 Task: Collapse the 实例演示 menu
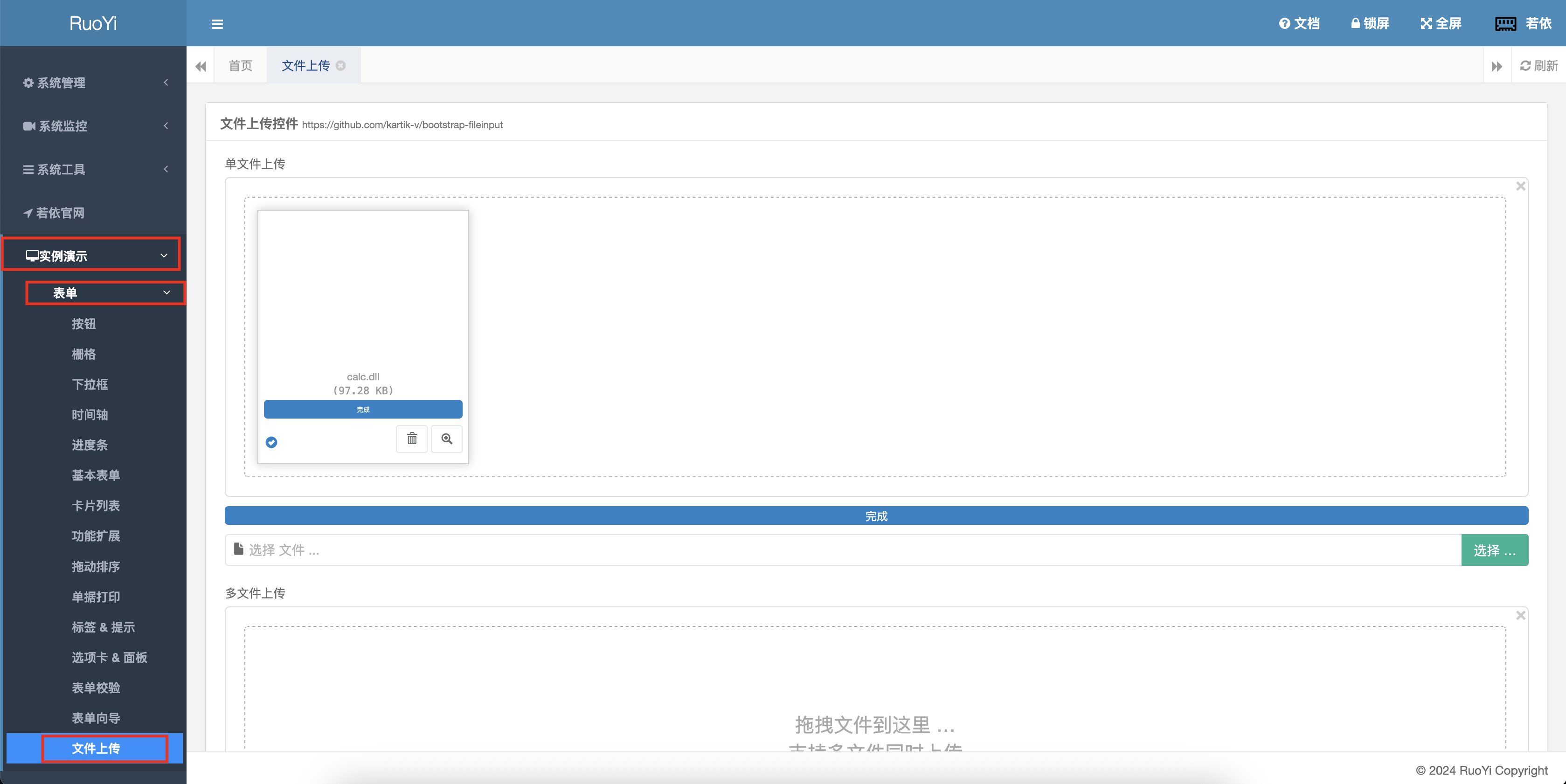[x=92, y=256]
